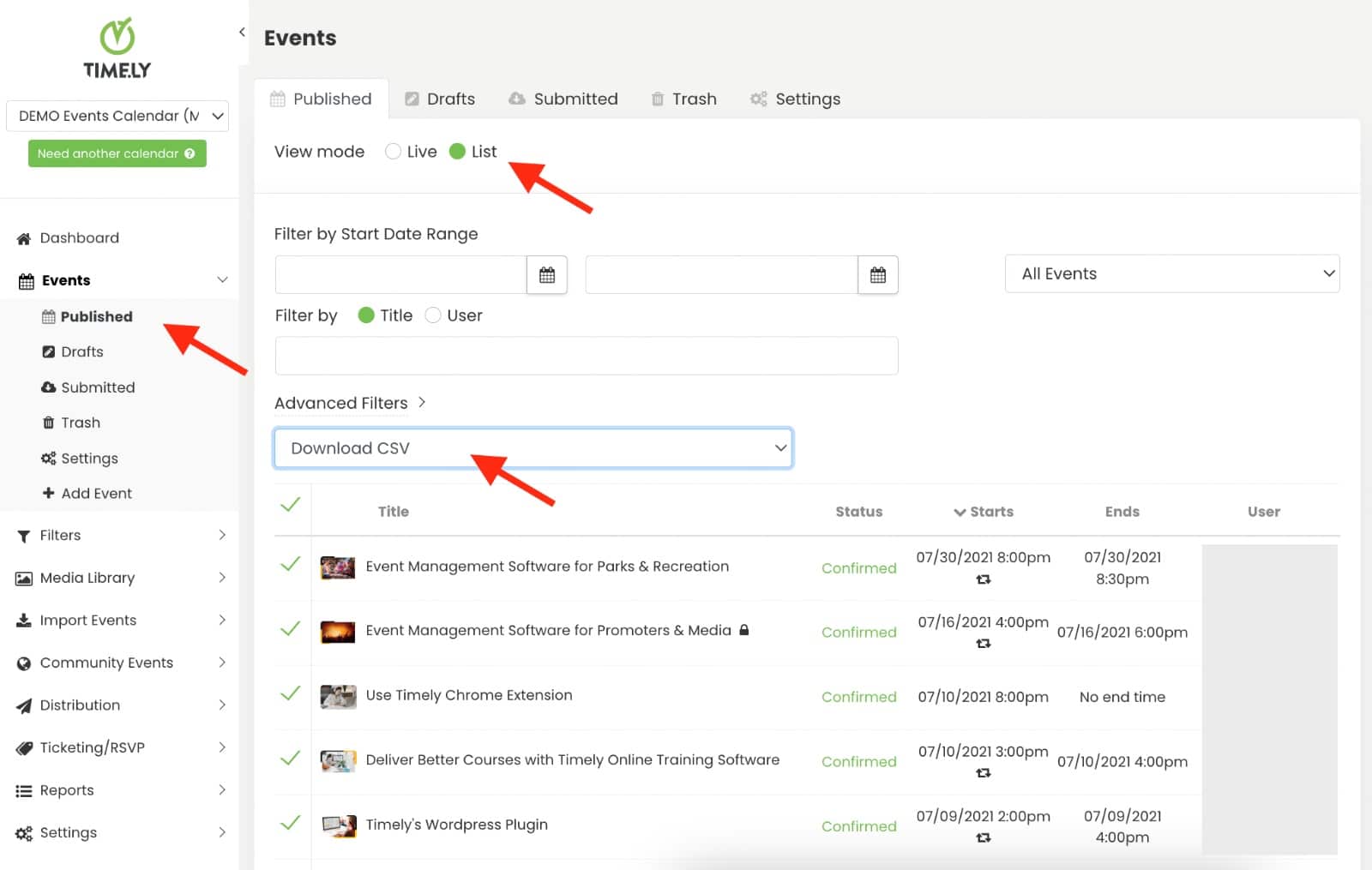Click the Timely logo

click(117, 49)
